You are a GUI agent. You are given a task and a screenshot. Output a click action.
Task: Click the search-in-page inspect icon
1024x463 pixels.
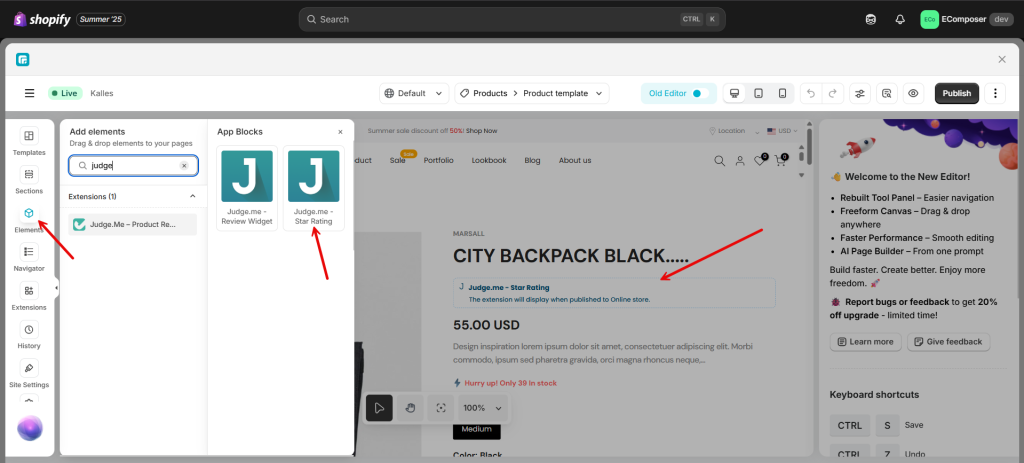(887, 93)
